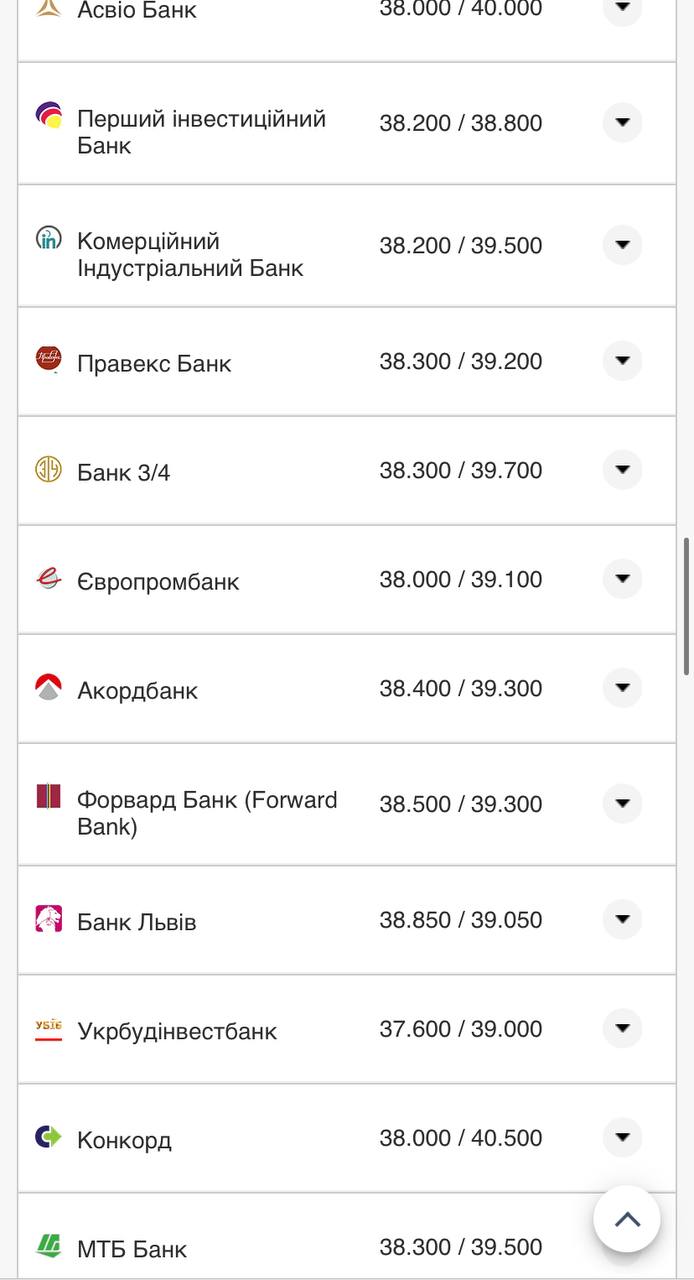Image resolution: width=694 pixels, height=1280 pixels.
Task: Click the page vertical scrollbar thumb
Action: coord(687,606)
